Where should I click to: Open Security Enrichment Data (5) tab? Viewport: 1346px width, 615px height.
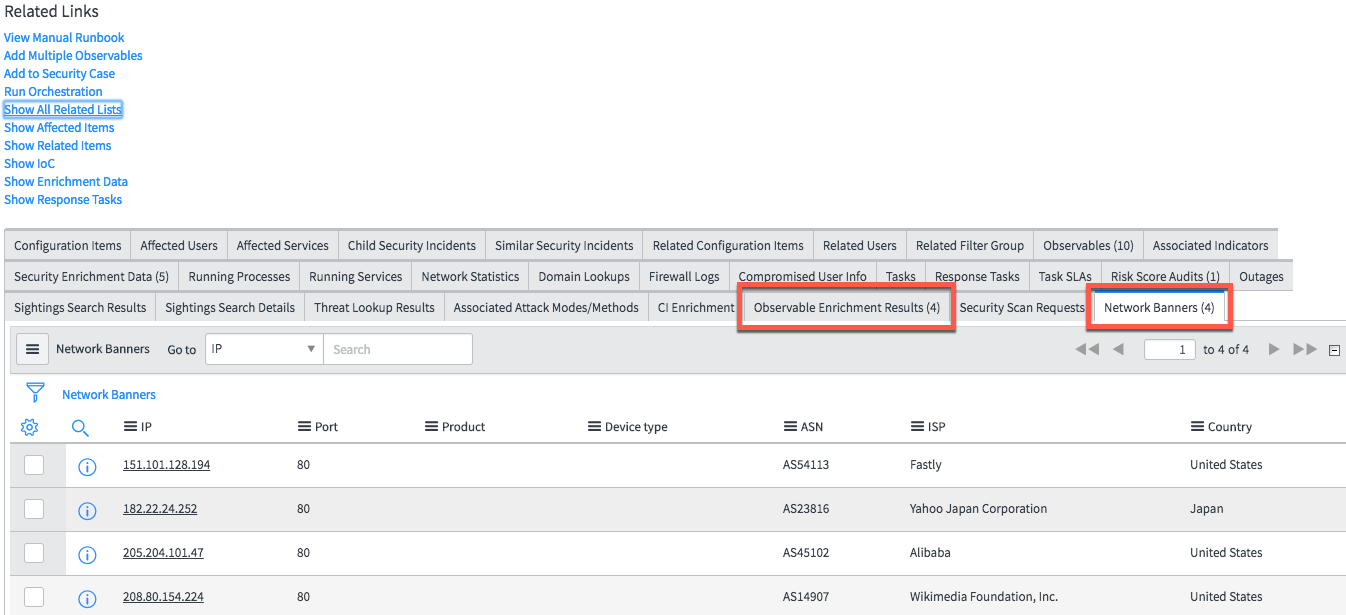tap(92, 276)
